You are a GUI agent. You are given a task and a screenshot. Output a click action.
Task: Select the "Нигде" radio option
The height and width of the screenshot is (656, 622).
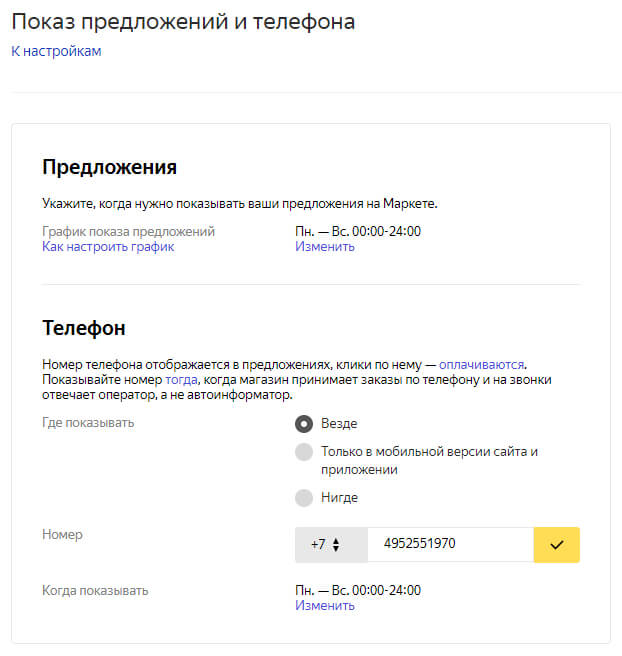[x=304, y=497]
